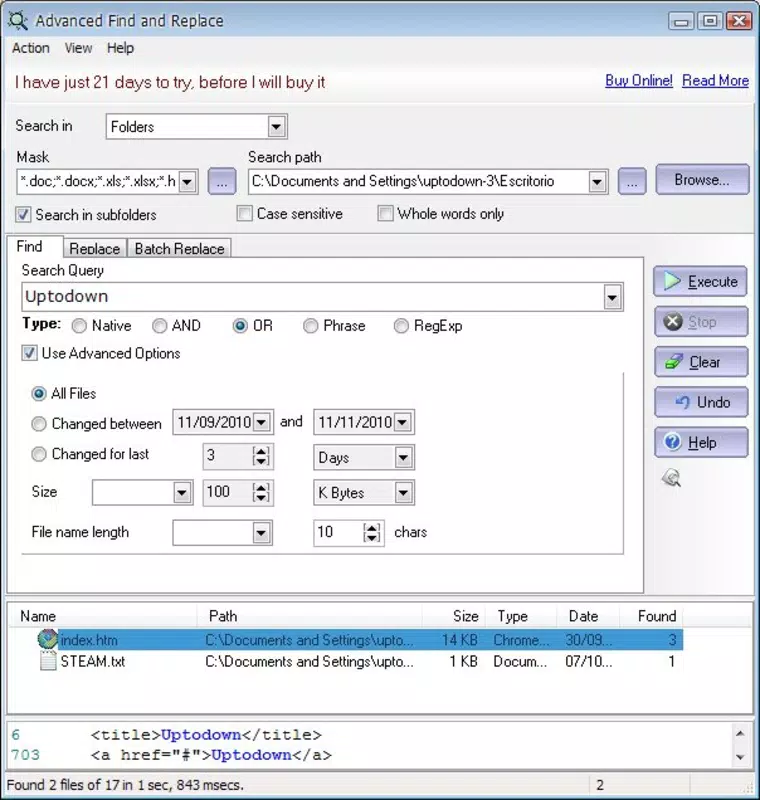The height and width of the screenshot is (800, 760).
Task: Open the Days unit dropdown
Action: point(403,458)
